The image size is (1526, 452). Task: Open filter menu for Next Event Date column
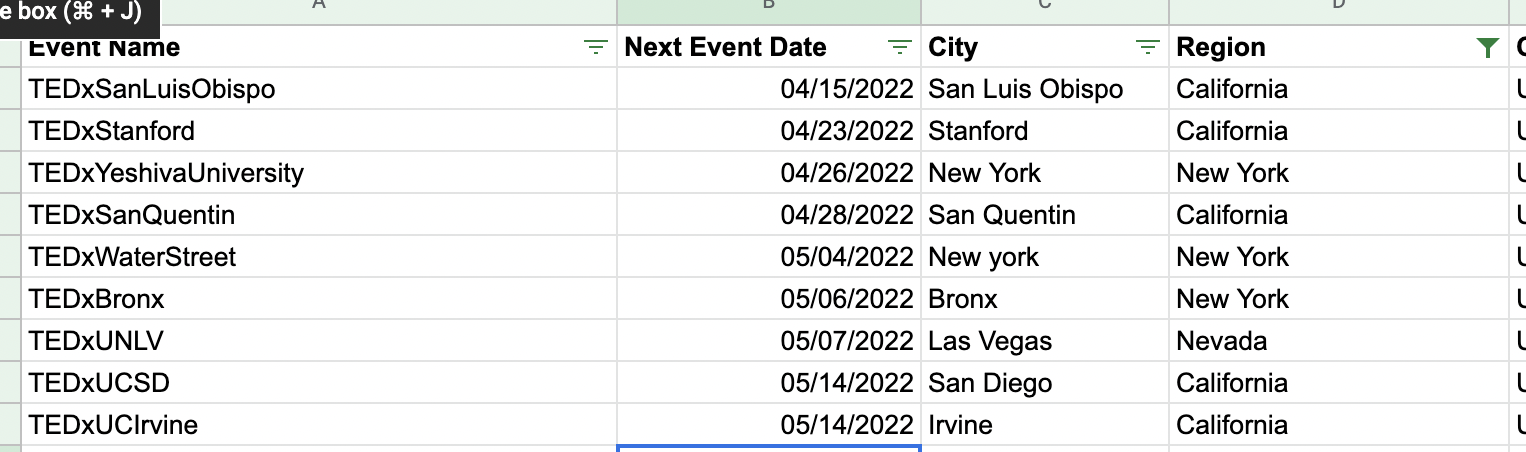(900, 47)
